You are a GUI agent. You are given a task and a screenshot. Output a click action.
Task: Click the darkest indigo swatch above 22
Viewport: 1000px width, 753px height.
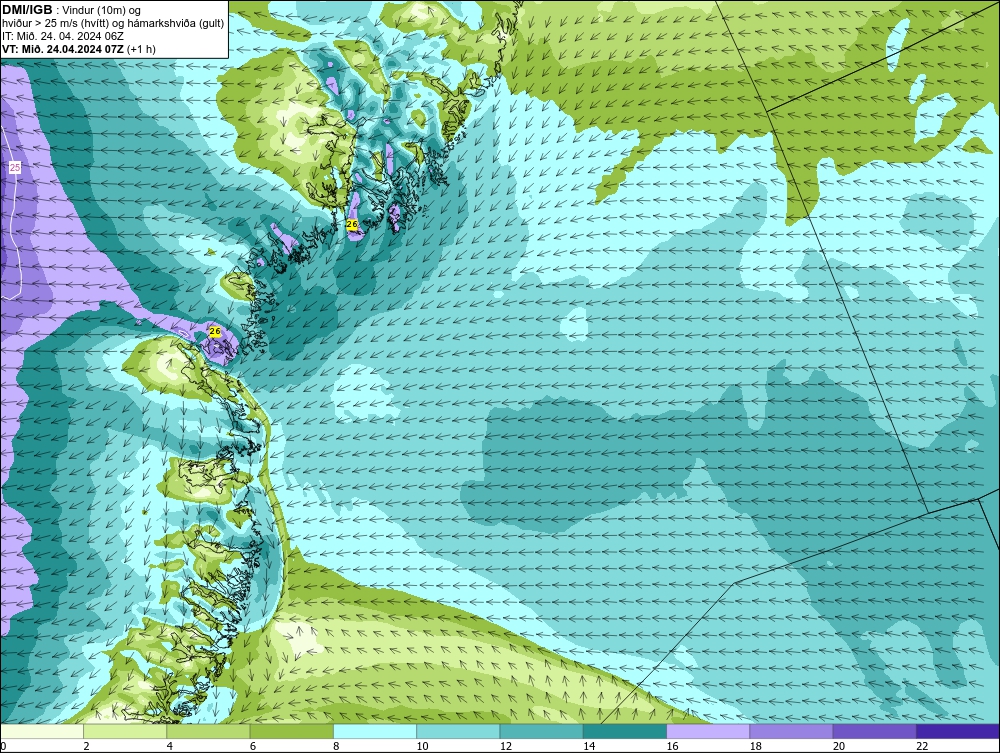coord(957,731)
